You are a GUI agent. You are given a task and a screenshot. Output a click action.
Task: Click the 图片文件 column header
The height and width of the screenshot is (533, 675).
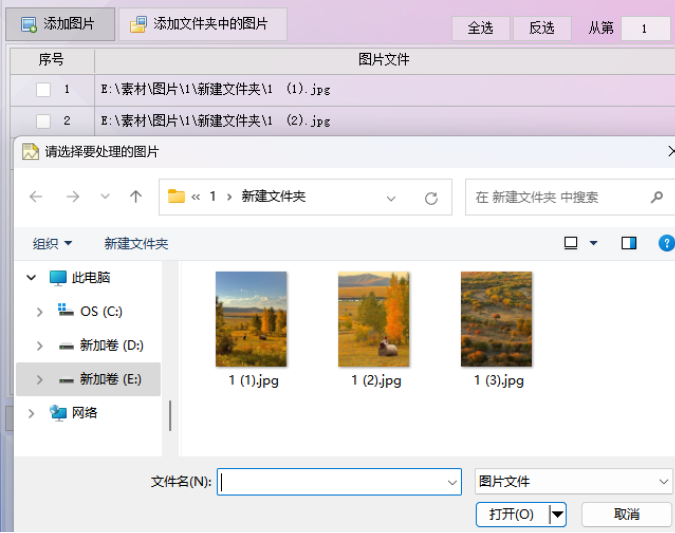click(384, 60)
